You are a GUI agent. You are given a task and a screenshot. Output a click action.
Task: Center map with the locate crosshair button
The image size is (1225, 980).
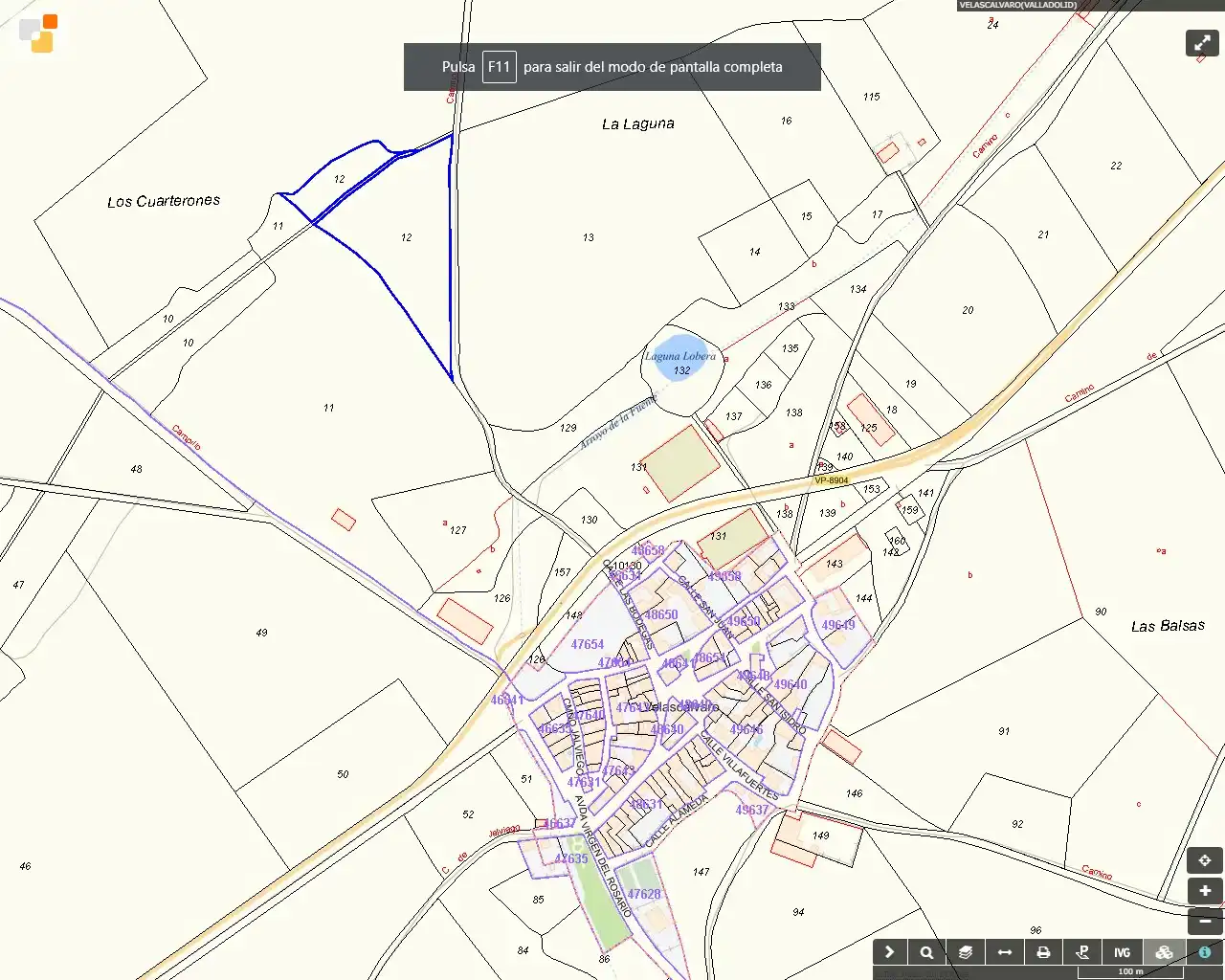(1205, 860)
